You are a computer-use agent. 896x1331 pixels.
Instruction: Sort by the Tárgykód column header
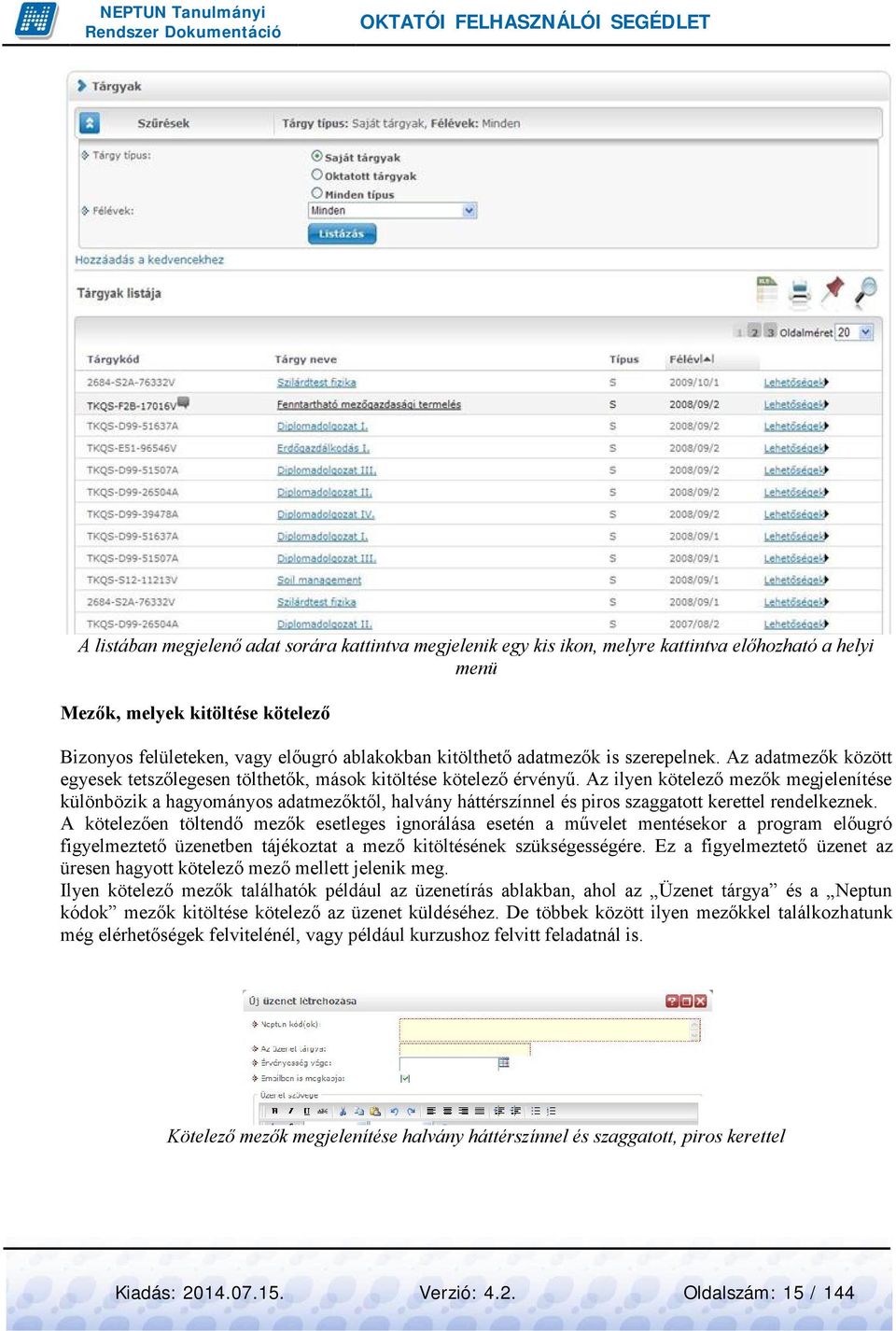pos(113,359)
